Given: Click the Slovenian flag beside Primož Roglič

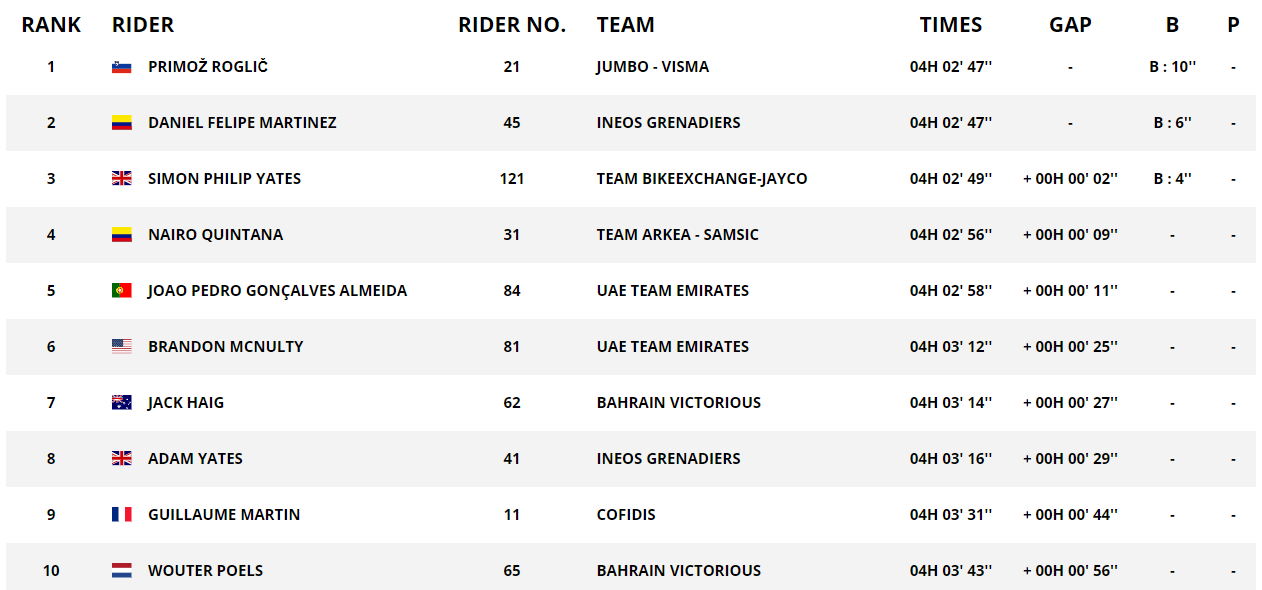Looking at the screenshot, I should pos(121,67).
